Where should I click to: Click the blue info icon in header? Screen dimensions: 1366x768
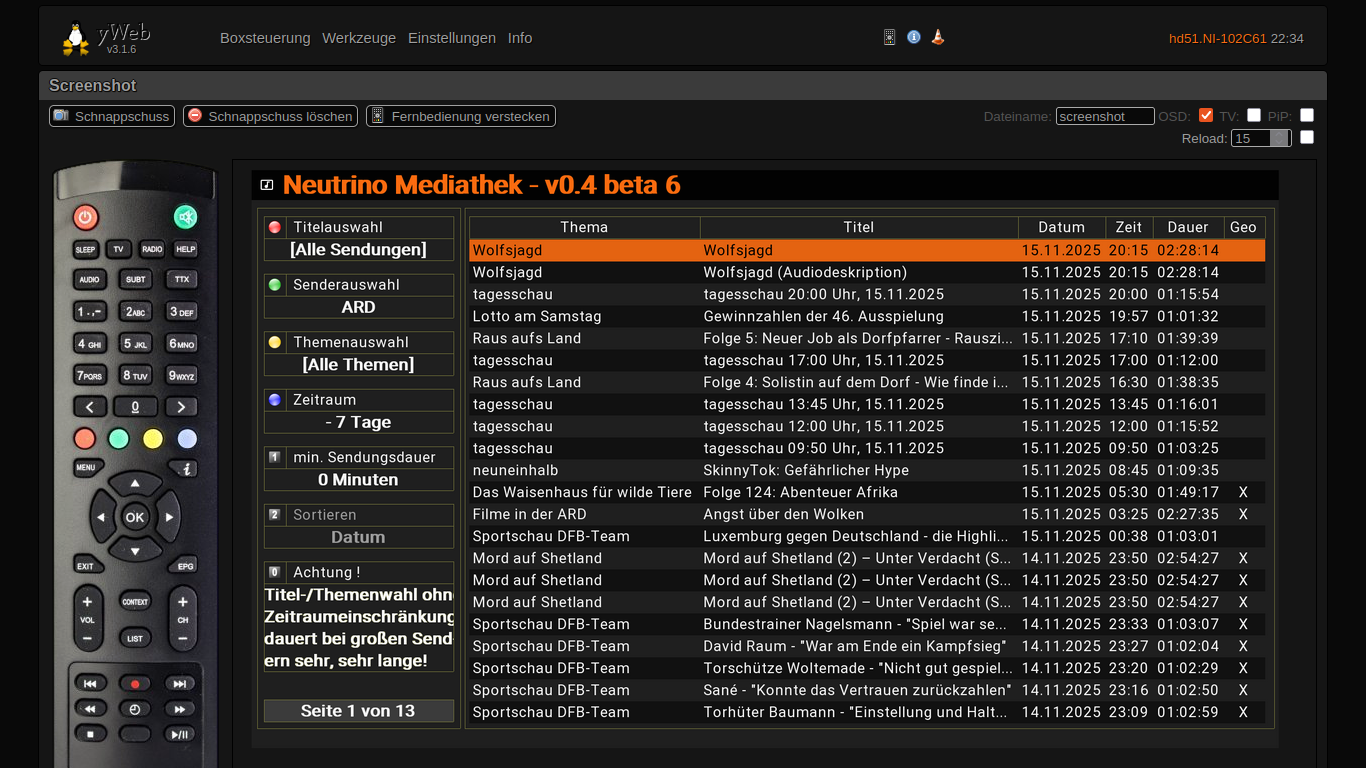[913, 37]
